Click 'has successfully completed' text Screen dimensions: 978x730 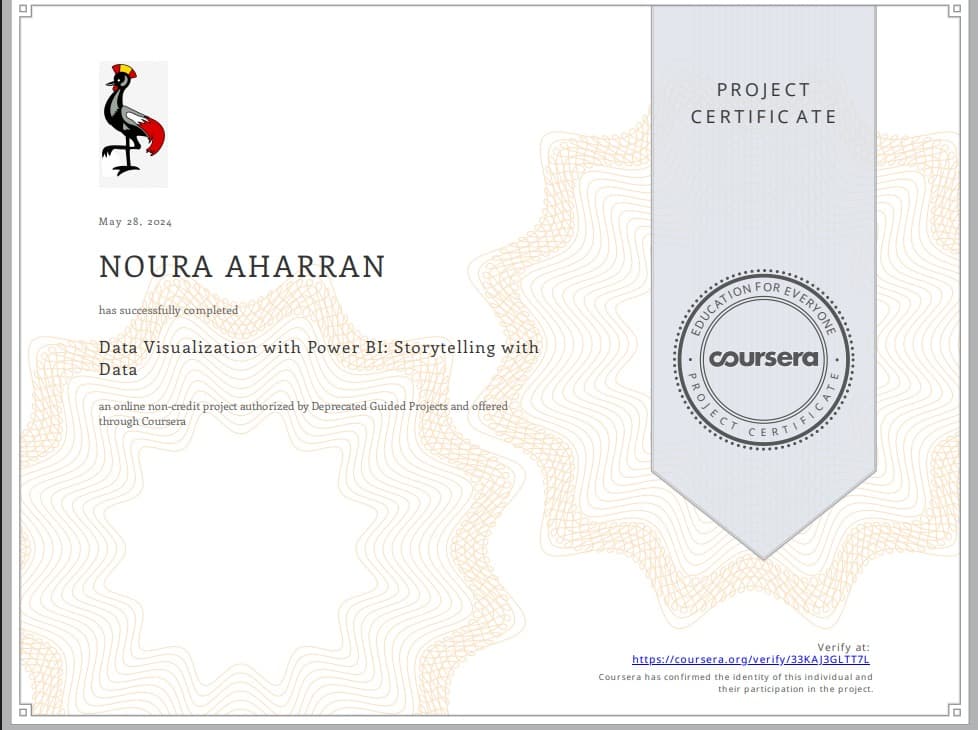[167, 311]
